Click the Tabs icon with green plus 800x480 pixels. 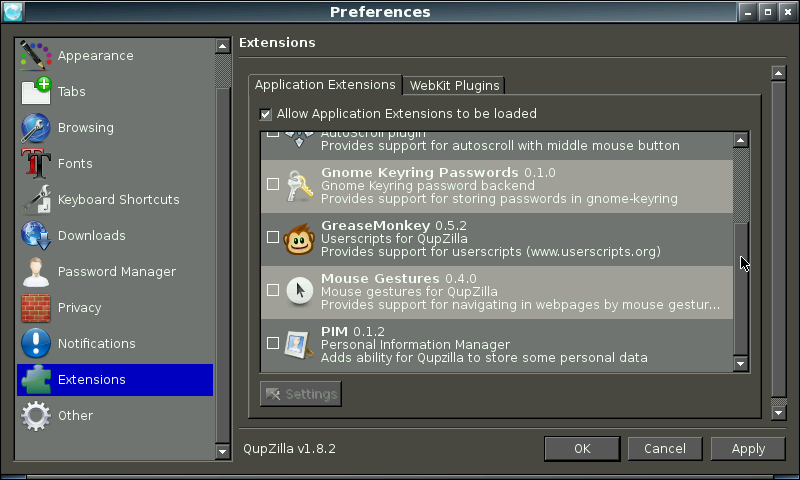click(36, 91)
